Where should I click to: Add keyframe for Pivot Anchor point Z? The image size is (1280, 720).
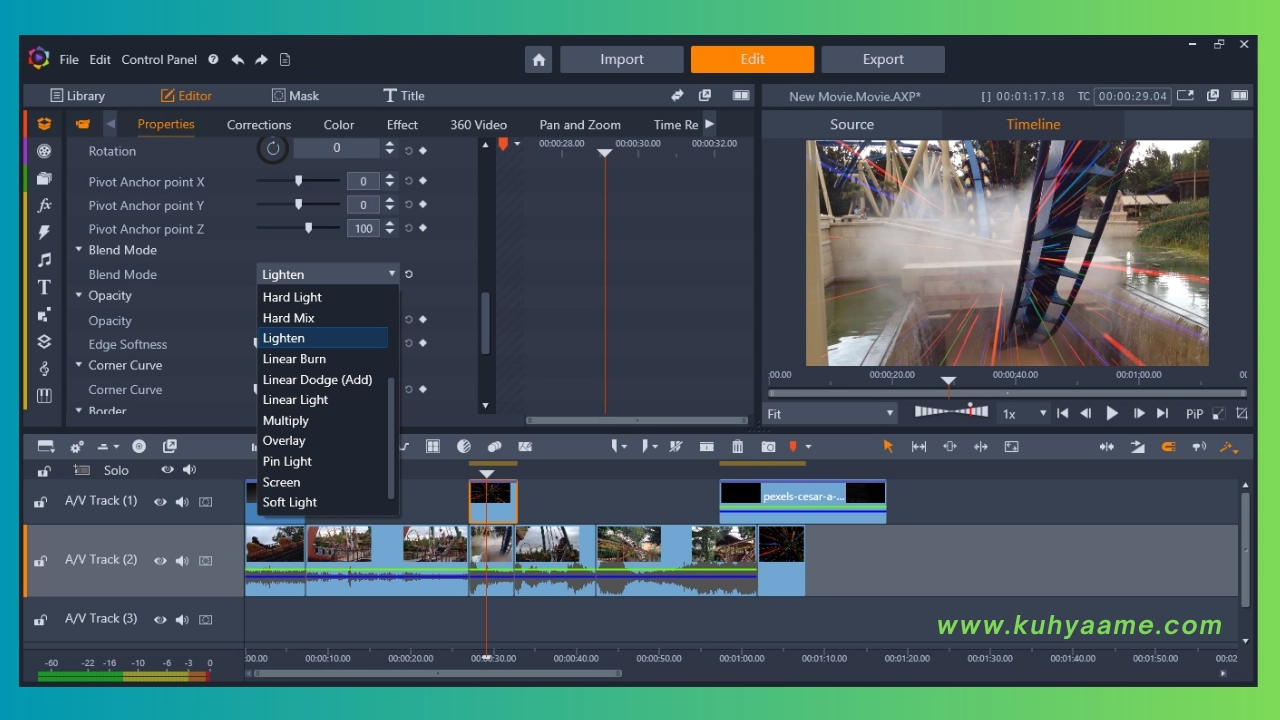[423, 228]
